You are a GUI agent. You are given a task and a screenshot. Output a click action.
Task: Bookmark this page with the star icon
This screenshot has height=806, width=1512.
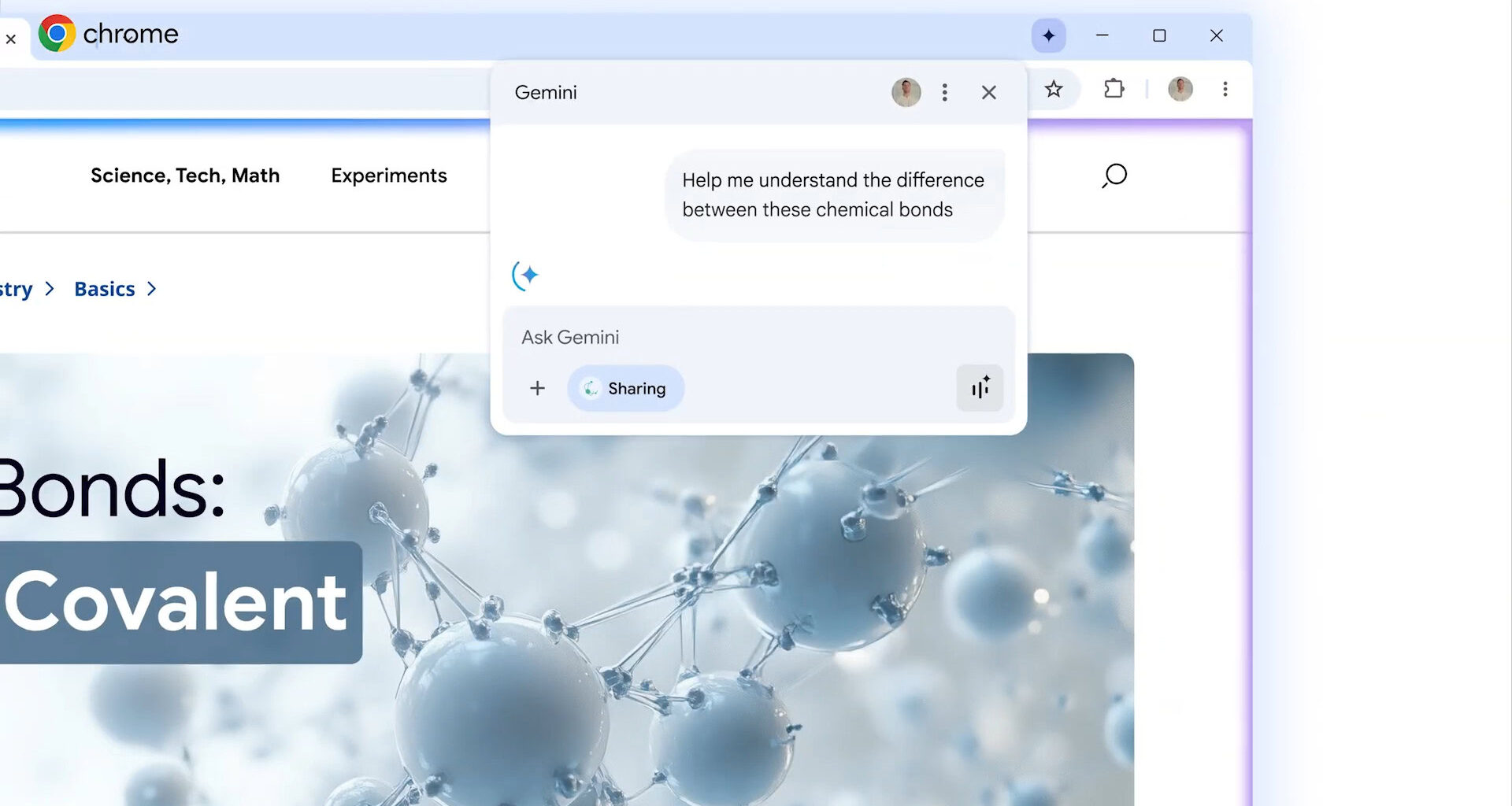[1054, 89]
